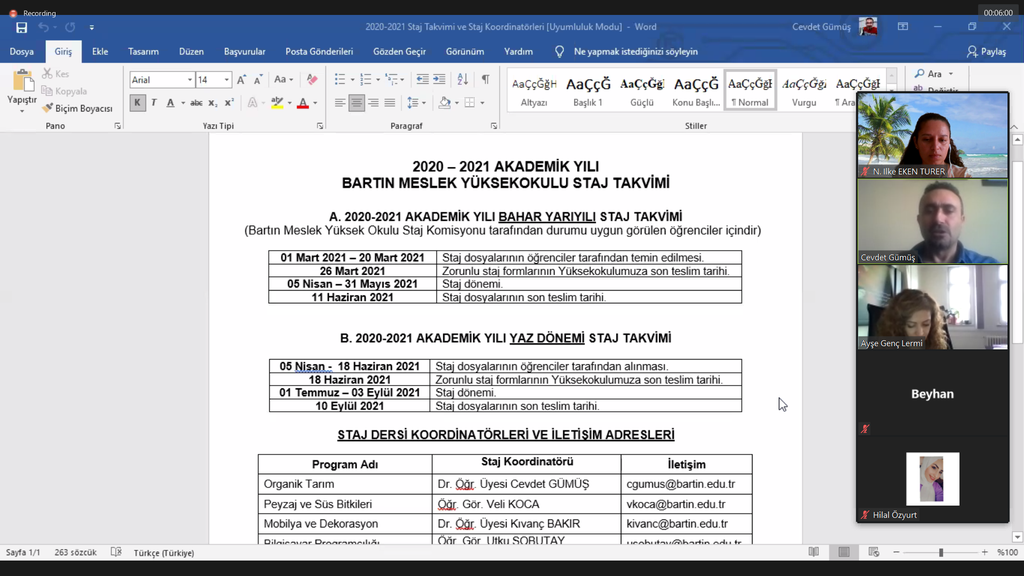Click the Undo arrow icon
Image resolution: width=1024 pixels, height=576 pixels.
click(x=44, y=27)
